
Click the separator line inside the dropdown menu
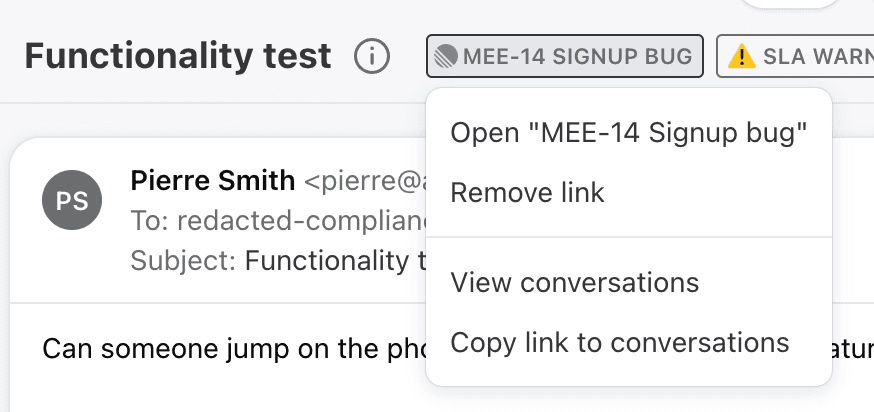point(629,237)
